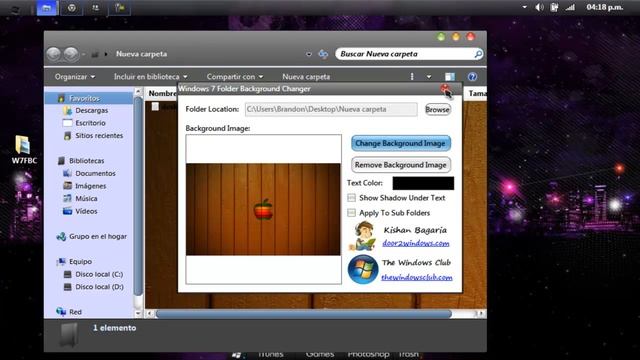
Task: Click the navigation pane vertical scrollbar
Action: click(138, 196)
